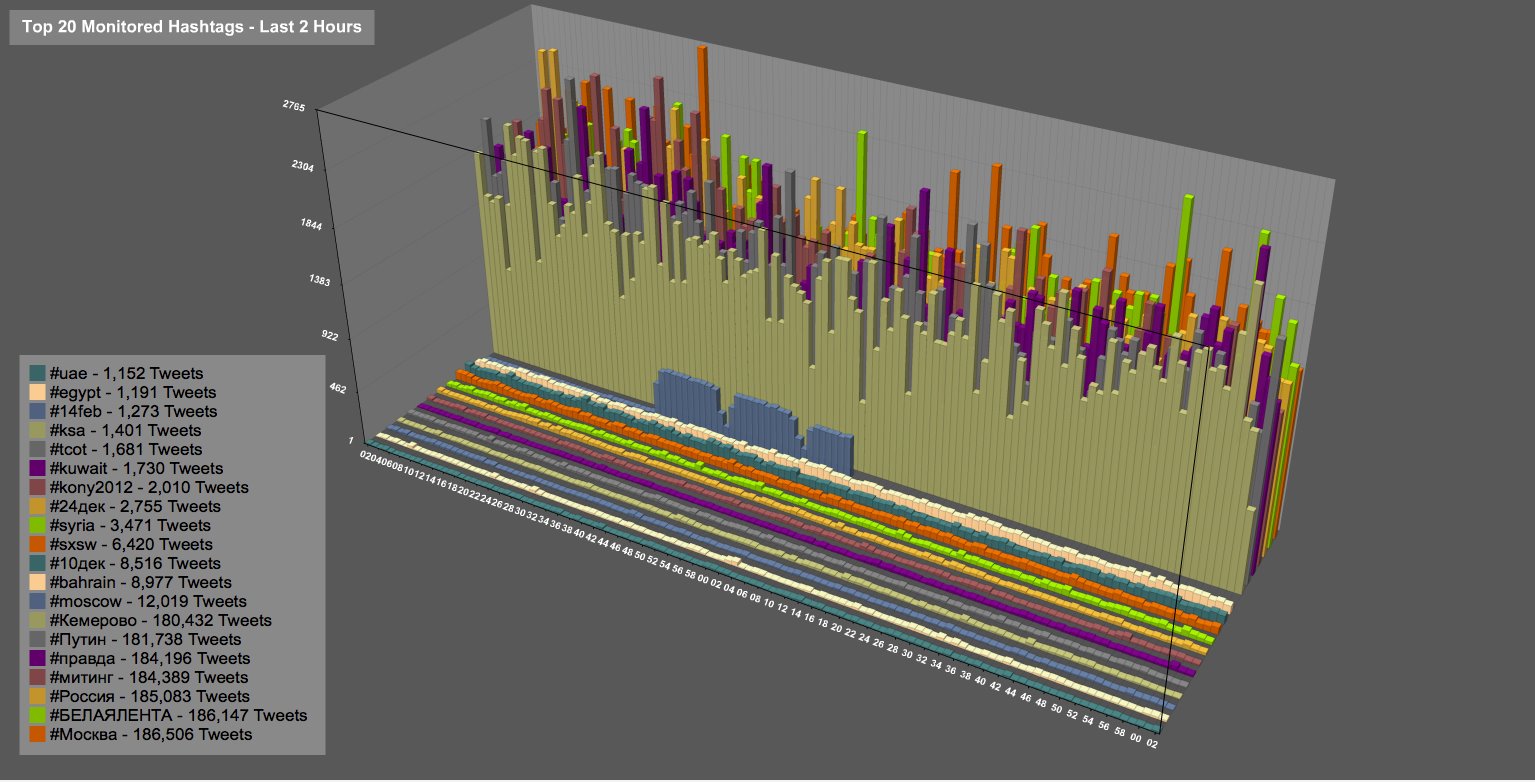Select the #ksa legend color swatch

point(37,430)
